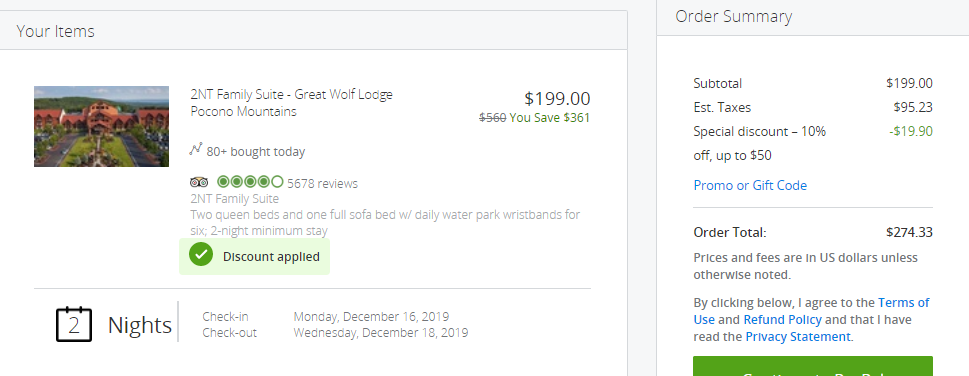This screenshot has height=376, width=969.
Task: Select the Check-out date Wednesday, December 18
Action: tap(381, 333)
